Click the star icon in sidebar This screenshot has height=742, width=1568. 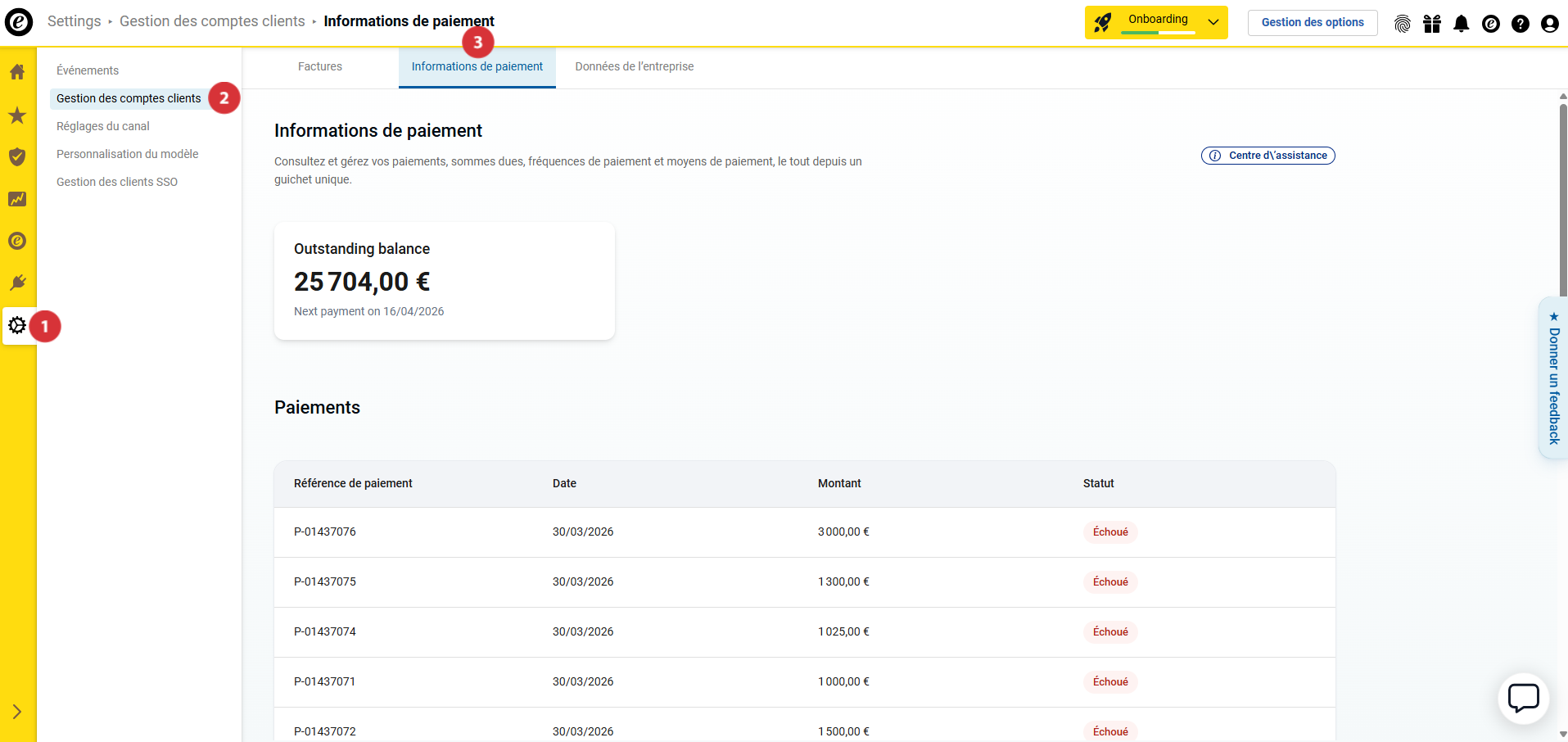pos(17,115)
